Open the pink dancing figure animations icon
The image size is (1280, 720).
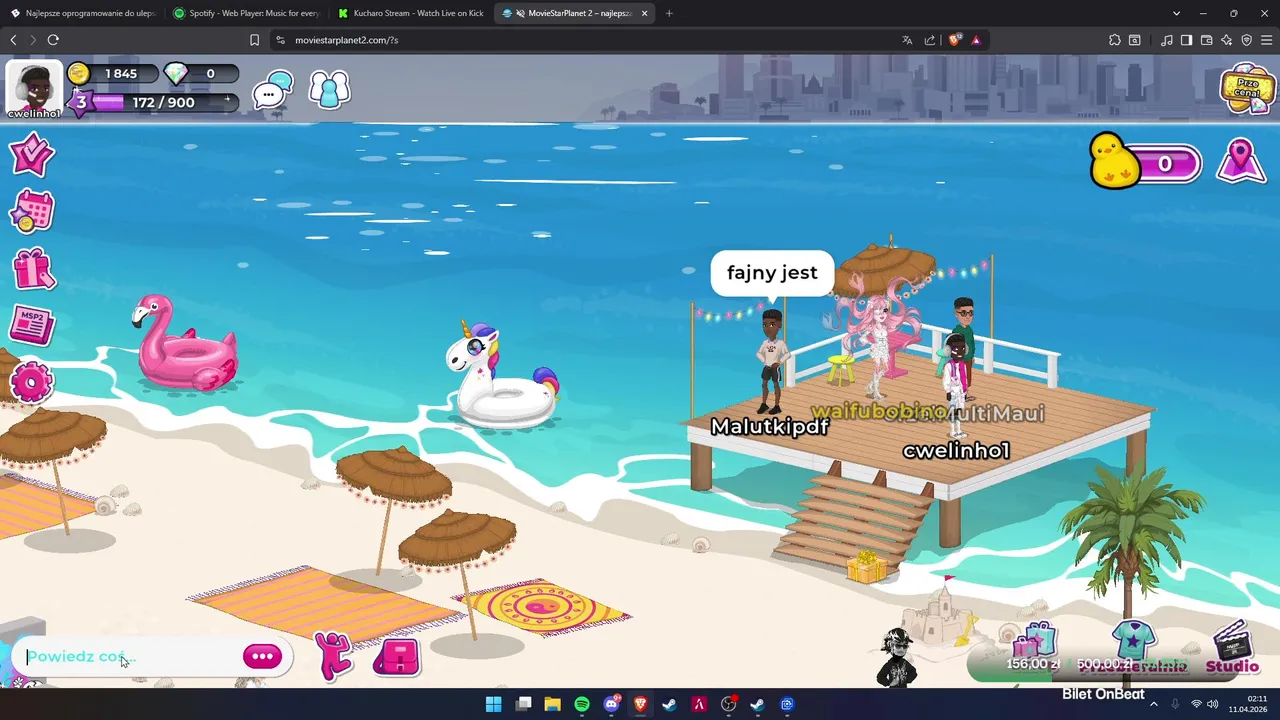coord(335,656)
